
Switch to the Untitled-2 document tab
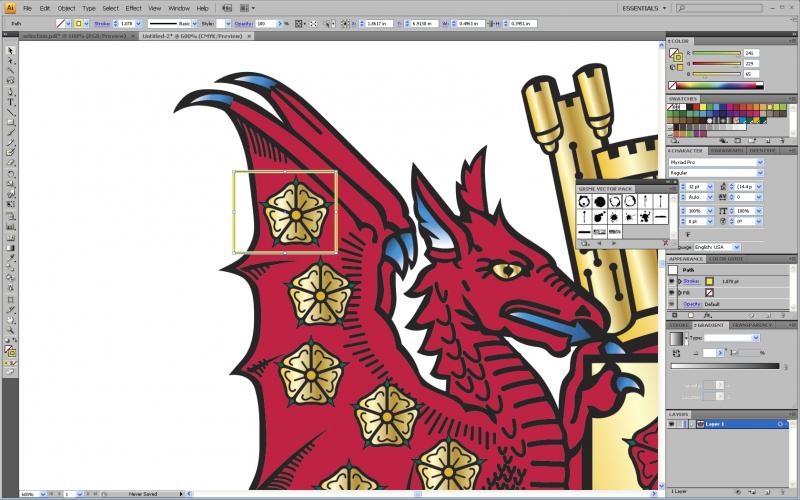click(196, 36)
